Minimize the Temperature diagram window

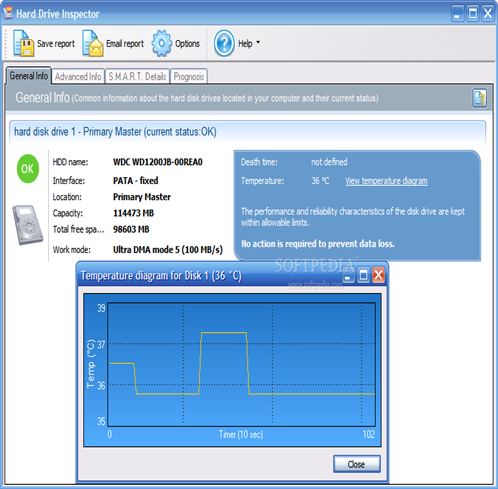coord(348,276)
